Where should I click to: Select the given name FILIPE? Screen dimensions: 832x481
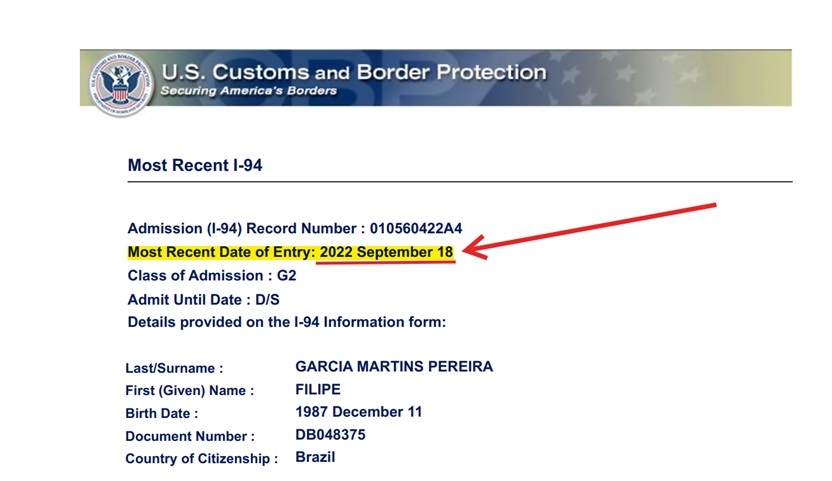pyautogui.click(x=319, y=389)
